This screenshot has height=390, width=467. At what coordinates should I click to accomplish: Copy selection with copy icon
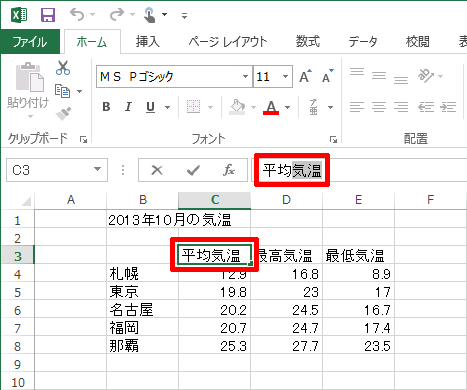coord(62,91)
